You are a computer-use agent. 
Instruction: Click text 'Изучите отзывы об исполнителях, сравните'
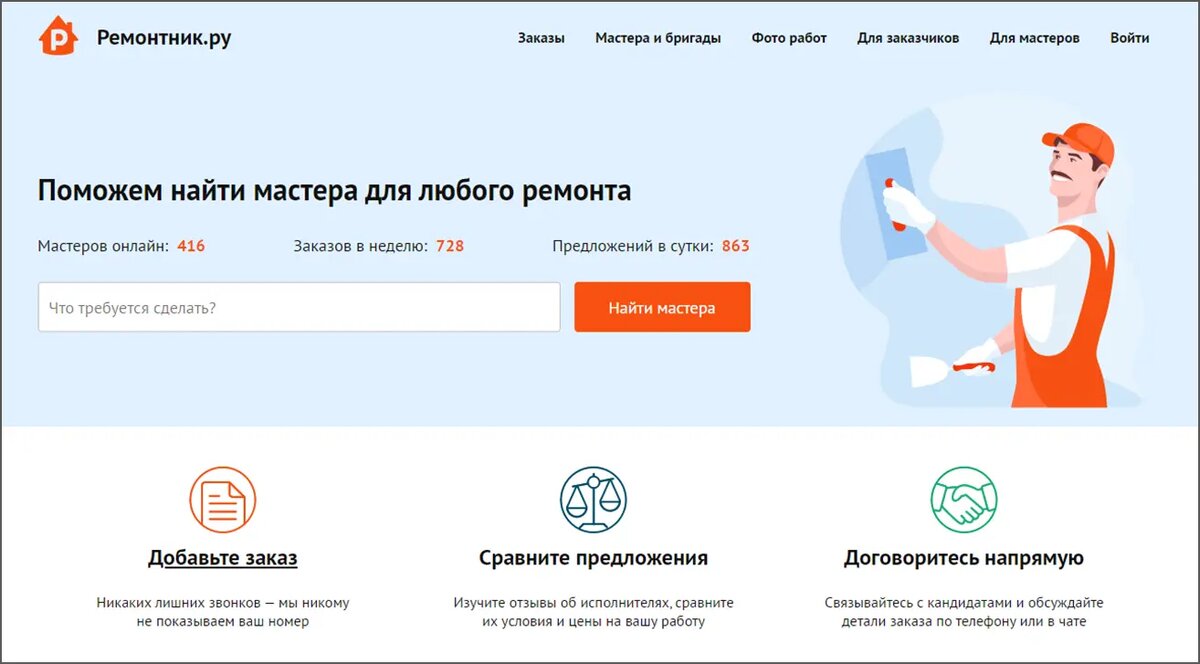(x=593, y=603)
